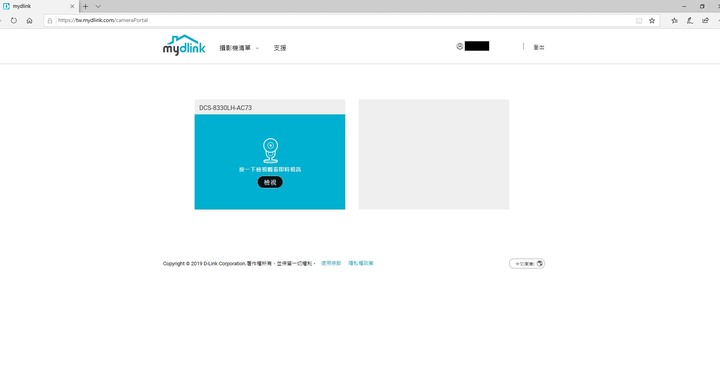Open the favorites hub icon

674,21
